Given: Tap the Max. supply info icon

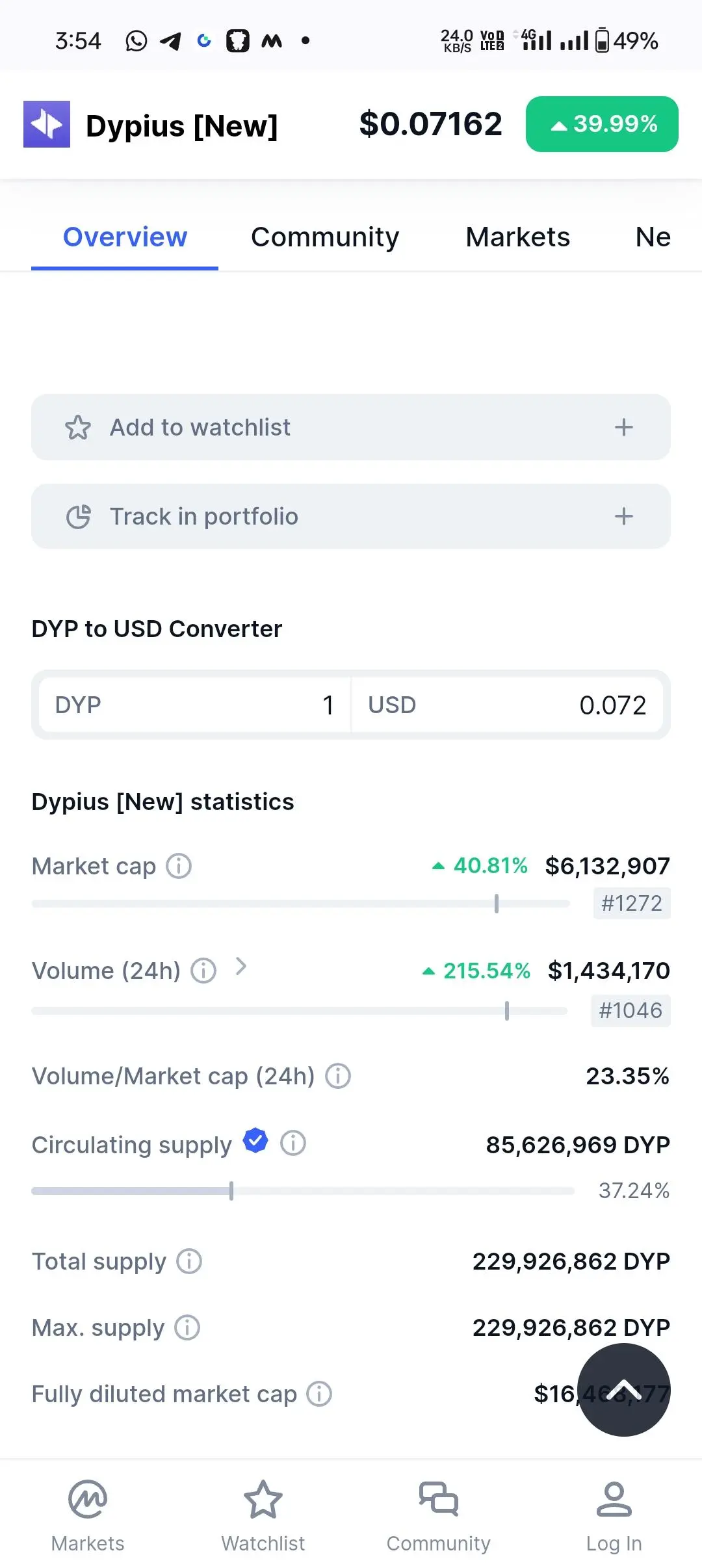Looking at the screenshot, I should tap(187, 1327).
